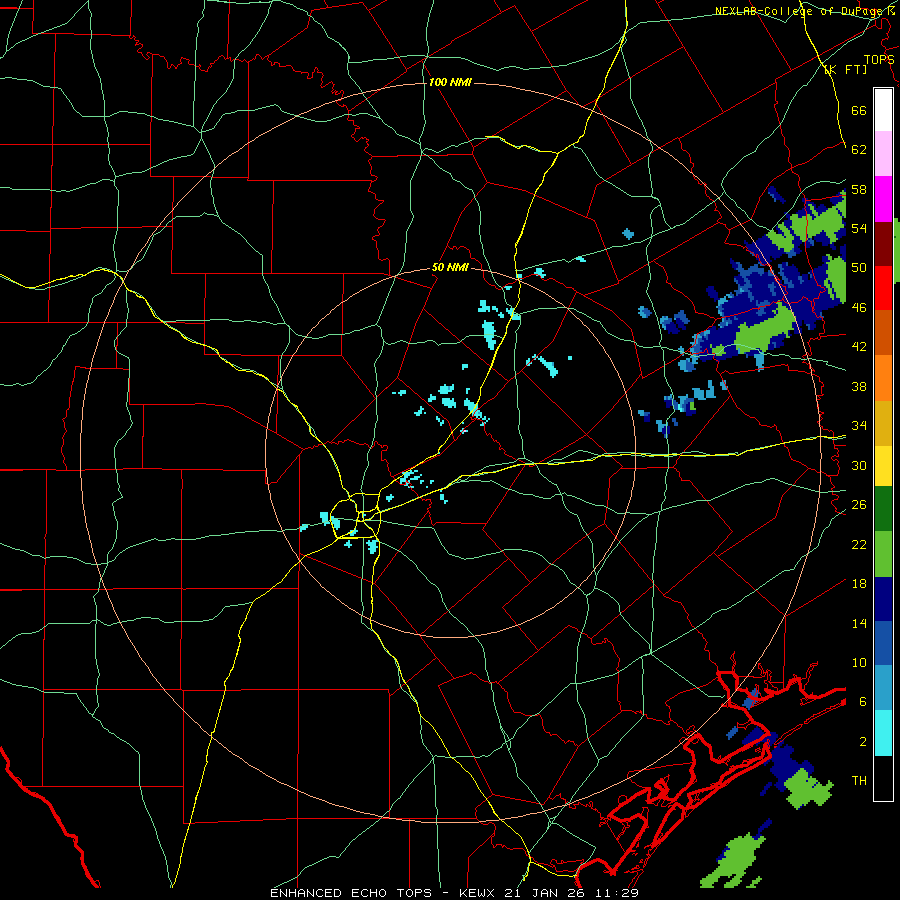Screen dimensions: 900x900
Task: Click the legend value "50"
Action: pyautogui.click(x=859, y=268)
